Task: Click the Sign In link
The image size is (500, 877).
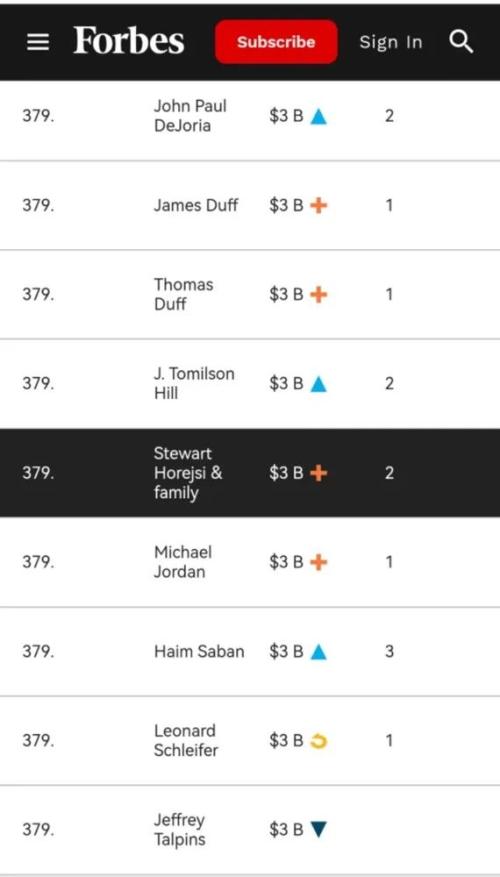Action: click(x=391, y=42)
